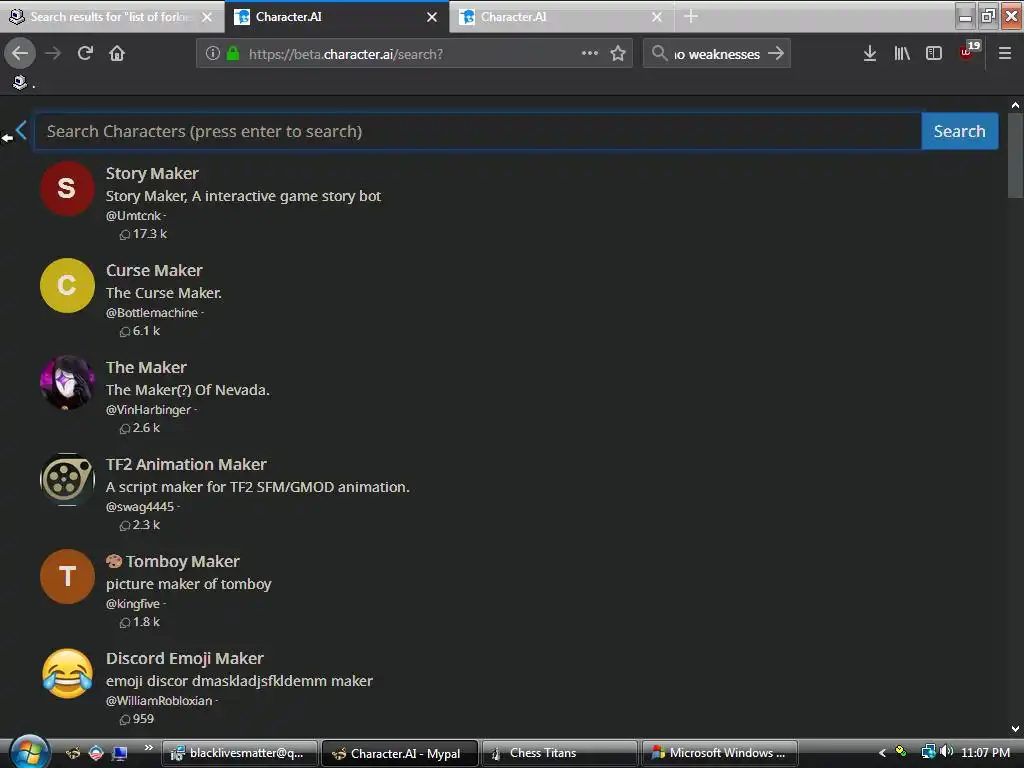Click the green padlock security icon

click(232, 54)
